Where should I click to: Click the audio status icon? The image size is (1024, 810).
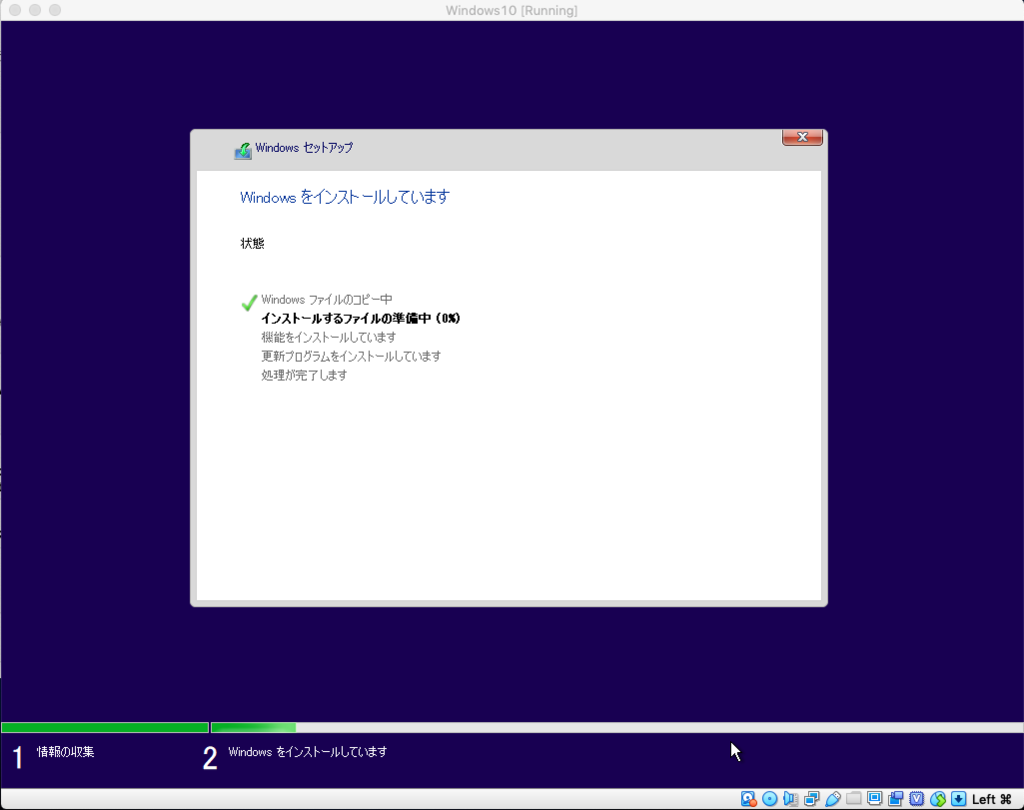(x=790, y=799)
